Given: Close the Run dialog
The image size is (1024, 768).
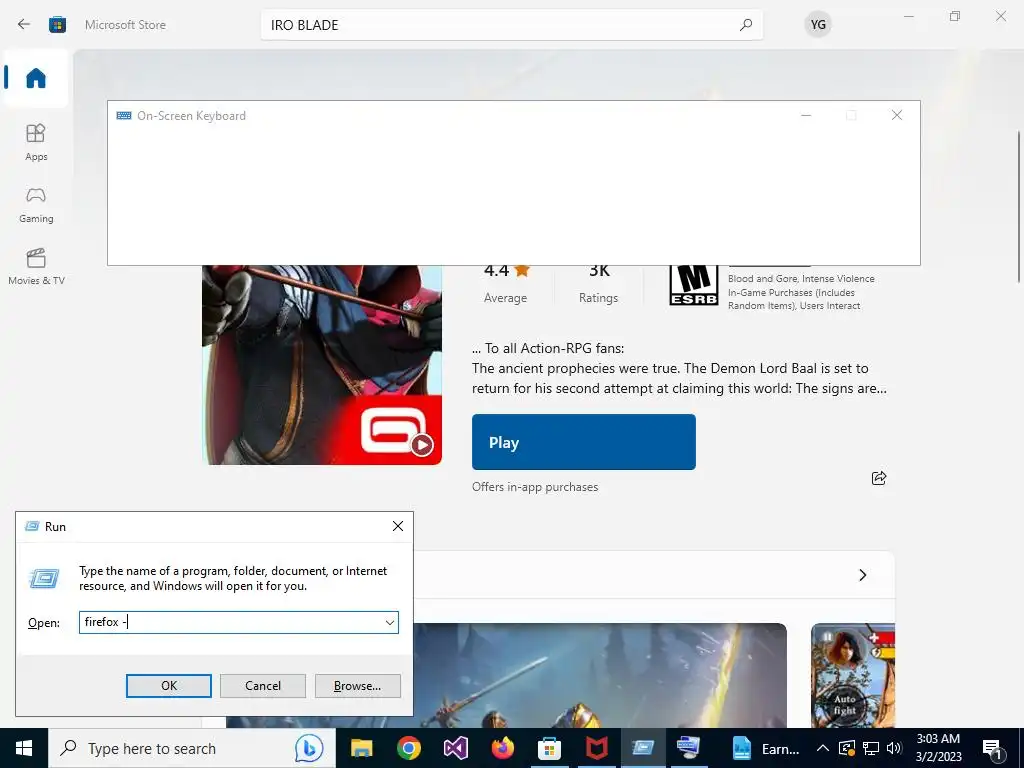Looking at the screenshot, I should click(398, 526).
